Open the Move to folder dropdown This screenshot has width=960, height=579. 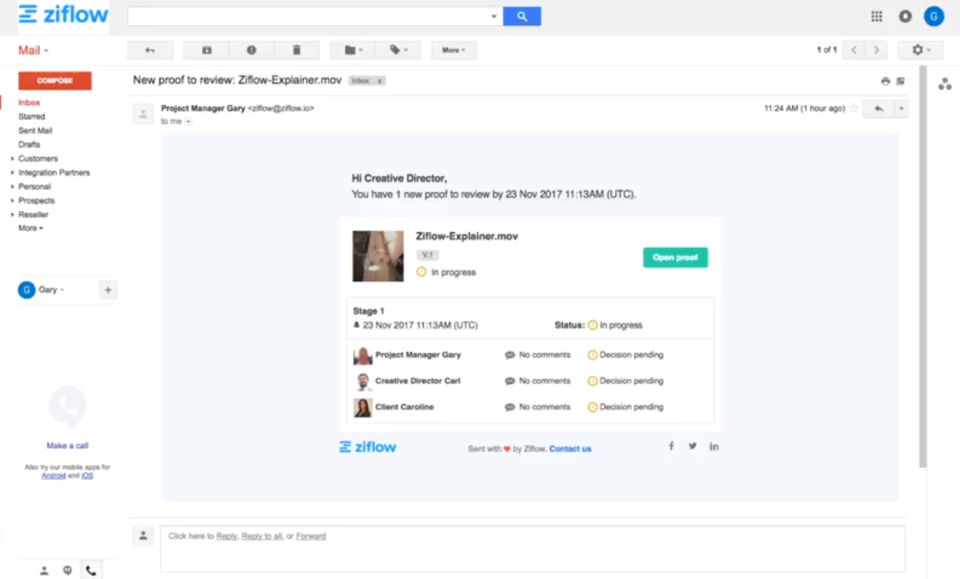point(353,50)
